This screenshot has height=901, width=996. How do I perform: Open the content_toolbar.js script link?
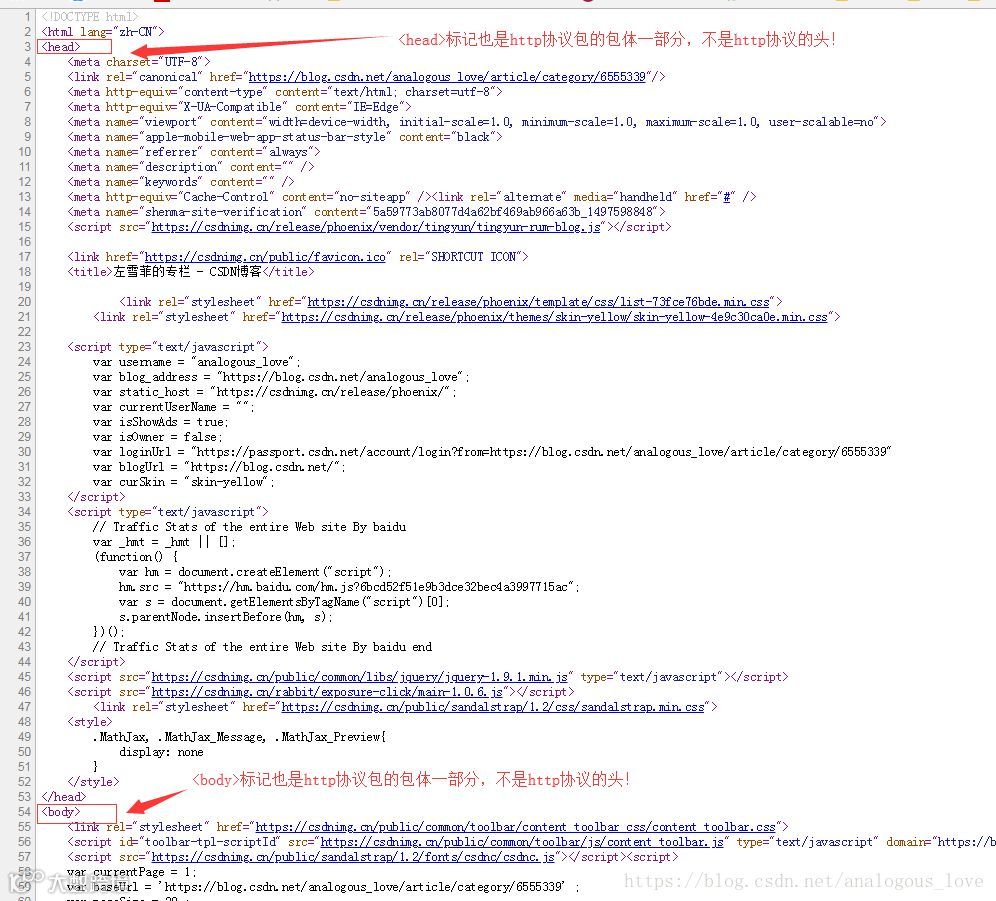[522, 842]
